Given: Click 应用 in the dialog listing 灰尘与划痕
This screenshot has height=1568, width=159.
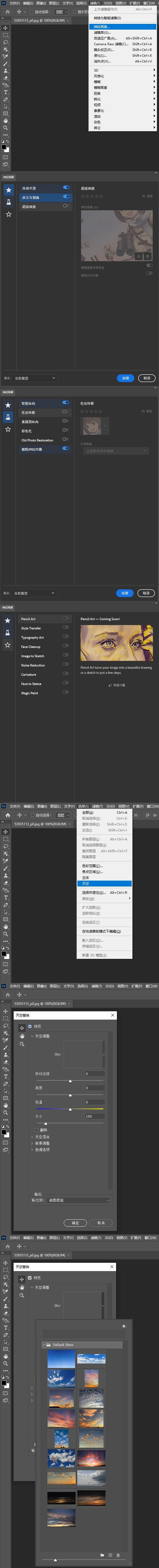Looking at the screenshot, I should pyautogui.click(x=126, y=378).
